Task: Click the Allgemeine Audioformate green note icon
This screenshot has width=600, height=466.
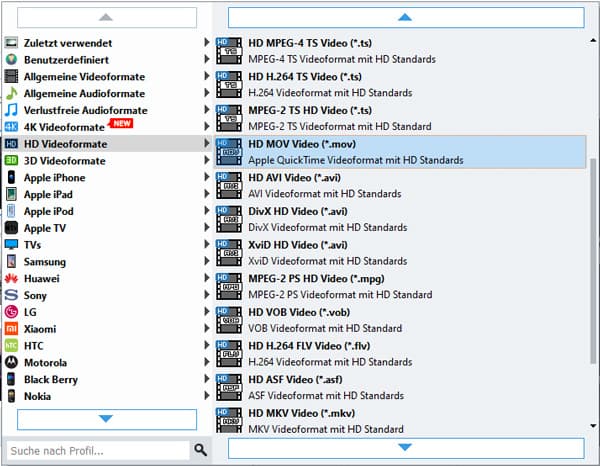Action: point(11,93)
